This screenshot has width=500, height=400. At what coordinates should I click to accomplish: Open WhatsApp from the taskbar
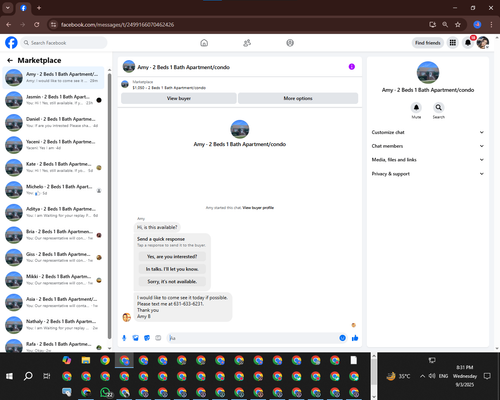click(106, 392)
